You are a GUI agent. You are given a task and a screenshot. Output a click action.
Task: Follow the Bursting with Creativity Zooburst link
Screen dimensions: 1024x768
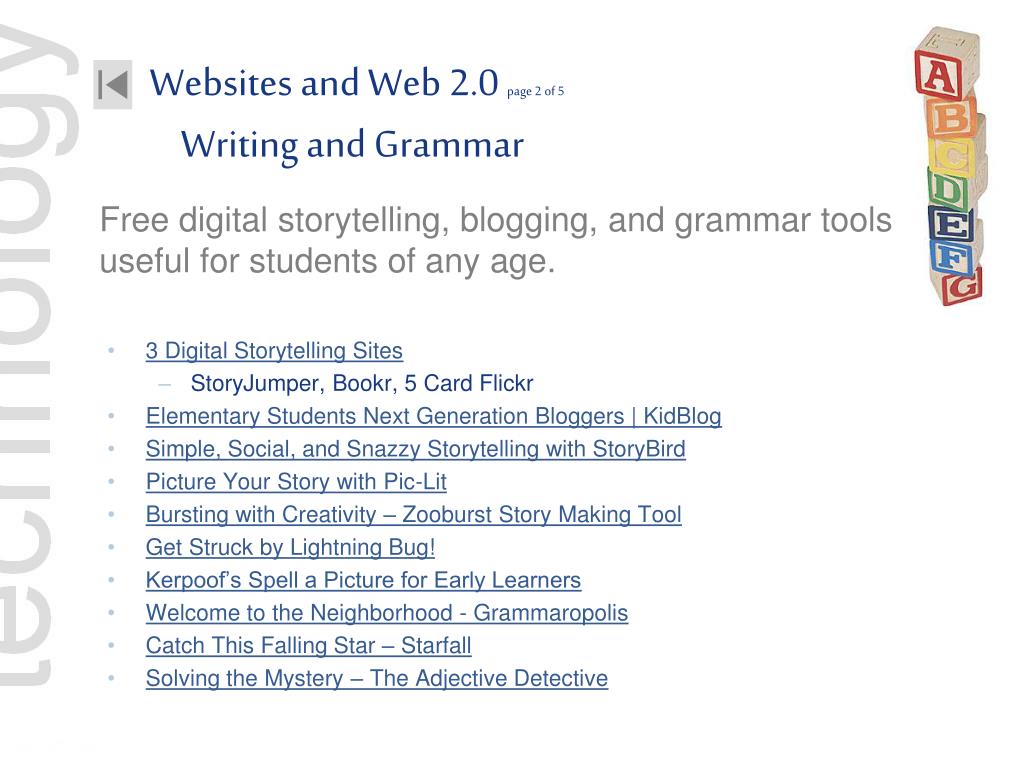413,515
